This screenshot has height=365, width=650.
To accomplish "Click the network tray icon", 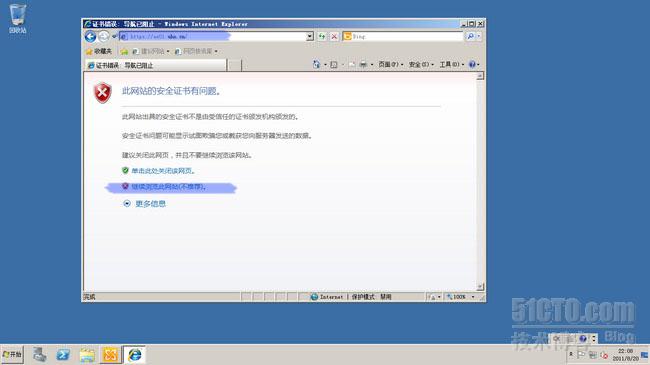I will (x=593, y=355).
